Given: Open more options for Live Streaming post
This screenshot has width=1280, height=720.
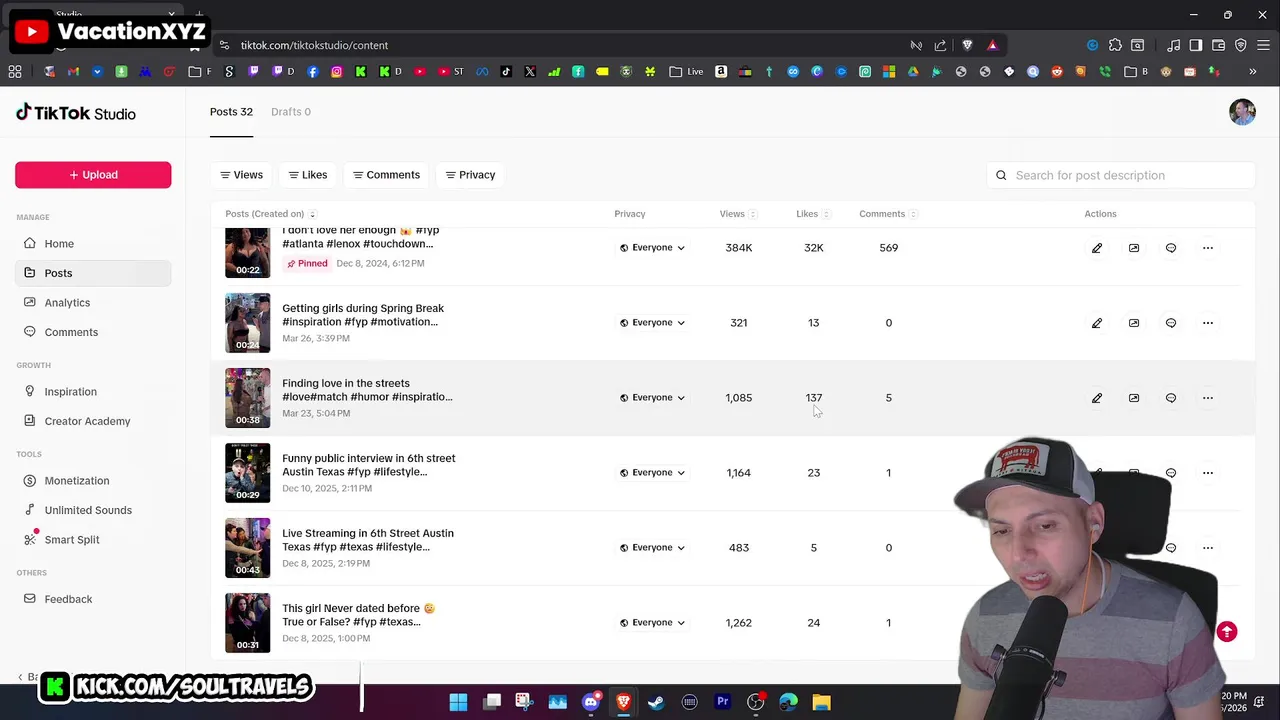Looking at the screenshot, I should click(1208, 548).
